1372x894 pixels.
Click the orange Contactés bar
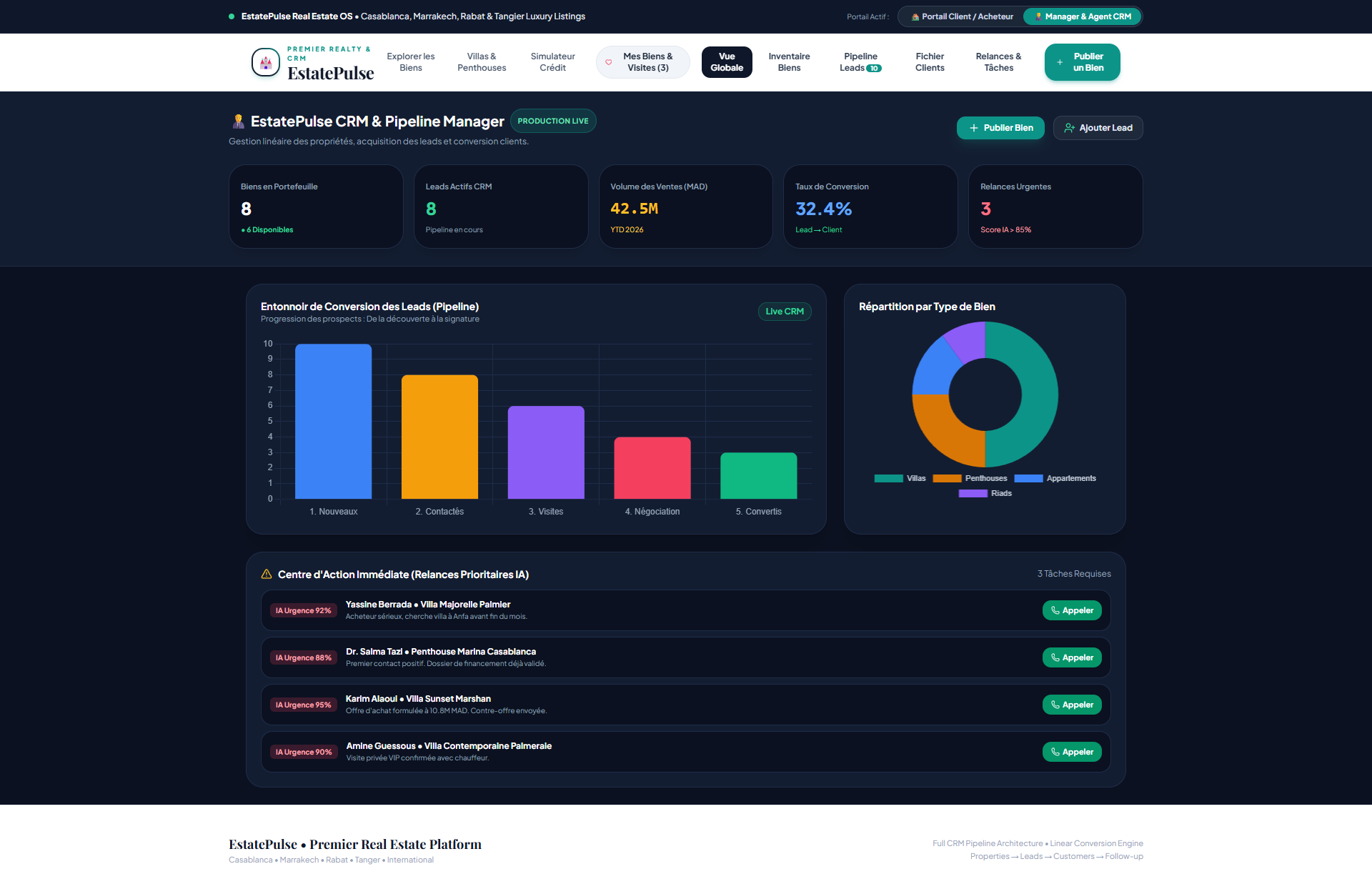click(x=439, y=437)
